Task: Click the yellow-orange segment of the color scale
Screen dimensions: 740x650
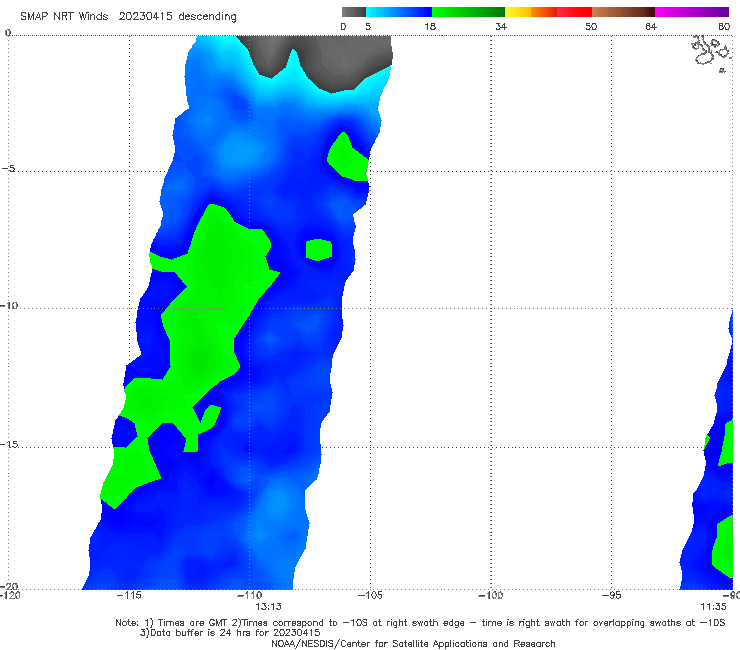Action: point(530,12)
